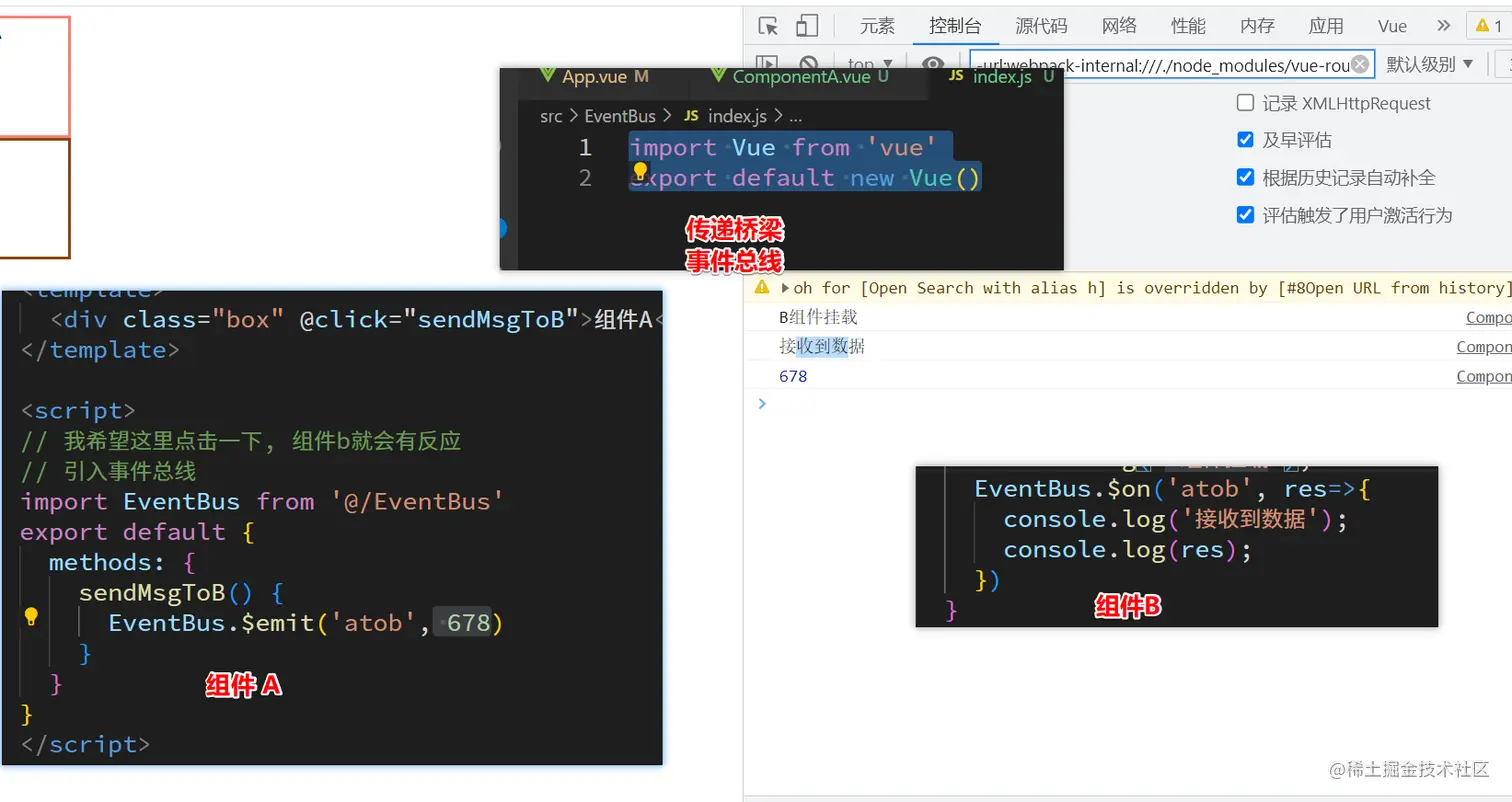Expand the overridden alias warning message
Image resolution: width=1512 pixels, height=802 pixels.
pyautogui.click(x=785, y=288)
